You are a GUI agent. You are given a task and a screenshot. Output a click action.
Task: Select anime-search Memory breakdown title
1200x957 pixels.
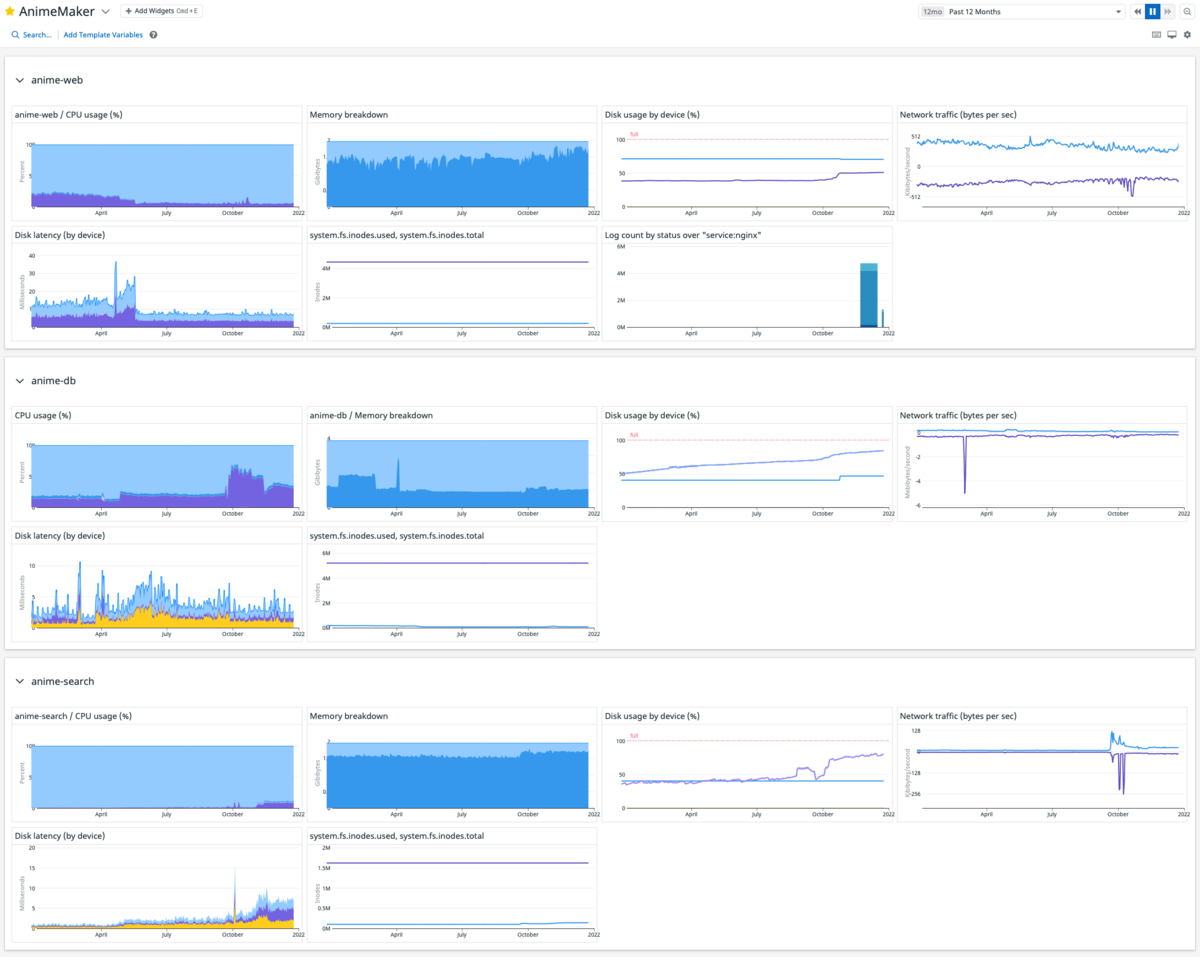(x=349, y=716)
